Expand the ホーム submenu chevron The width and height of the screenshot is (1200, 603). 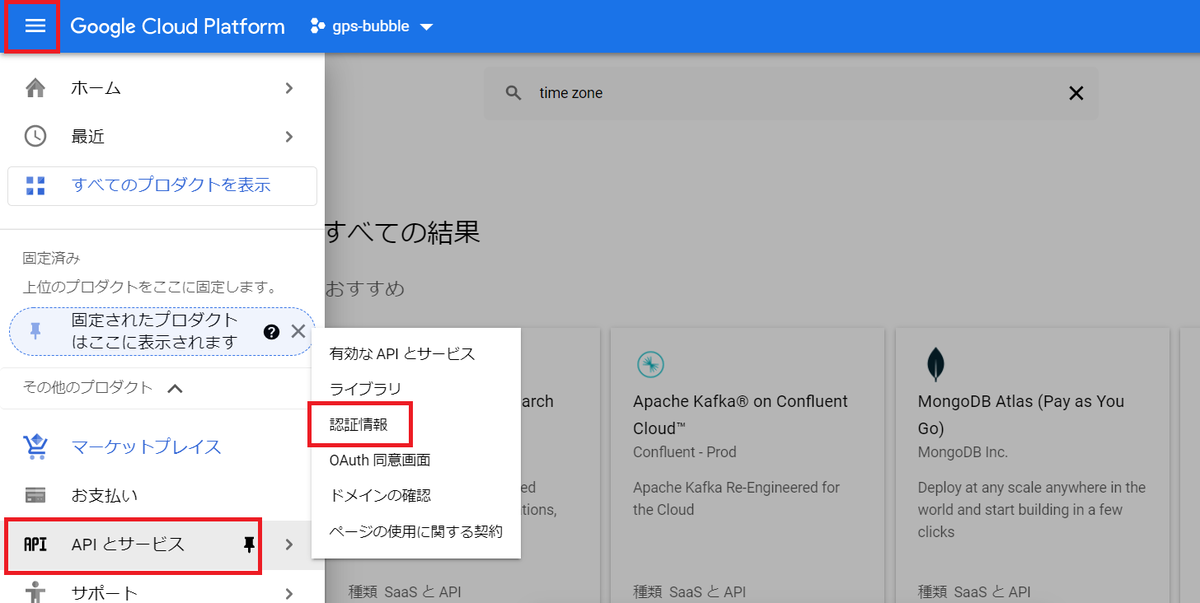point(289,88)
